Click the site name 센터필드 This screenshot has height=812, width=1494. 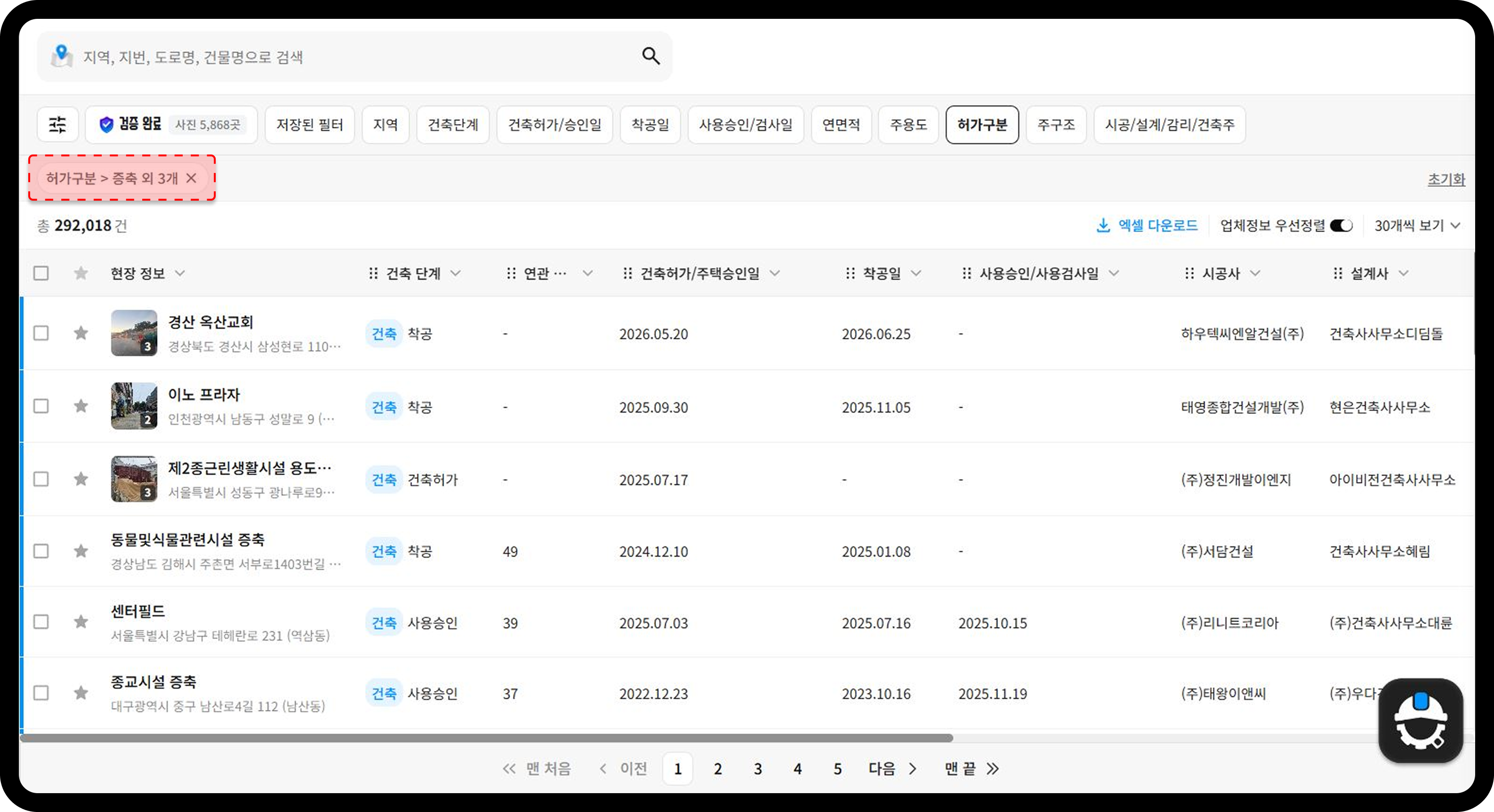pos(138,611)
